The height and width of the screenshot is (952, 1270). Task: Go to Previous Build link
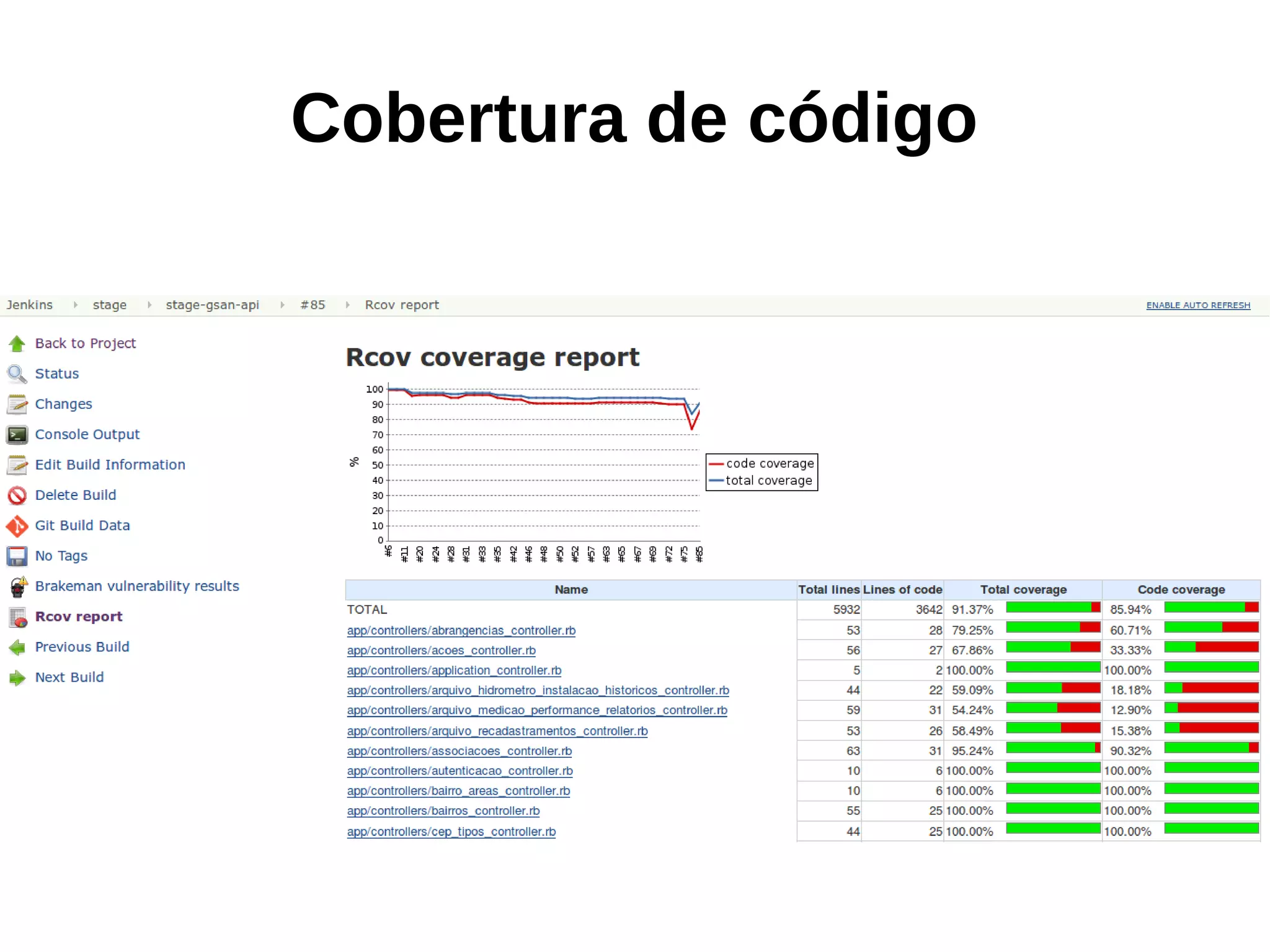(82, 647)
